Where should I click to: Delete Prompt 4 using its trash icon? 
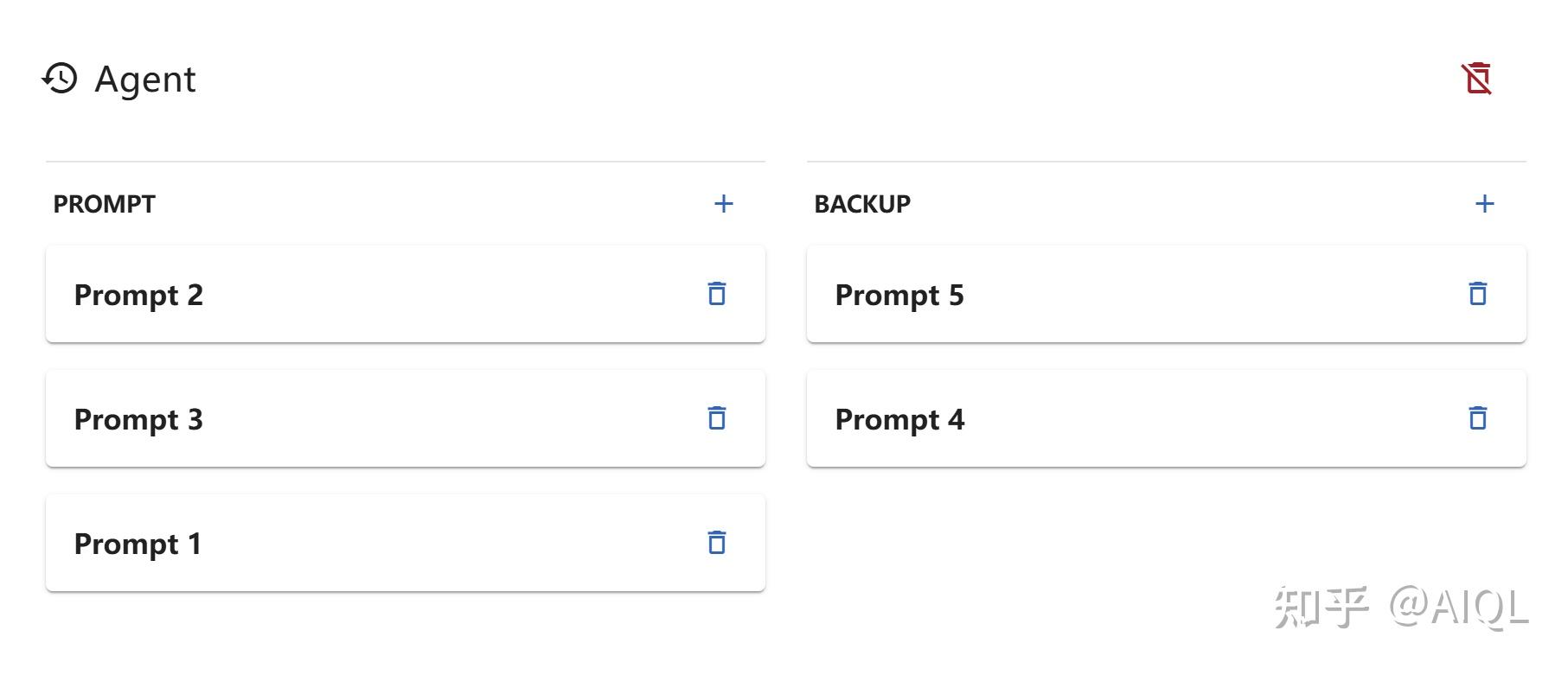(x=1477, y=418)
